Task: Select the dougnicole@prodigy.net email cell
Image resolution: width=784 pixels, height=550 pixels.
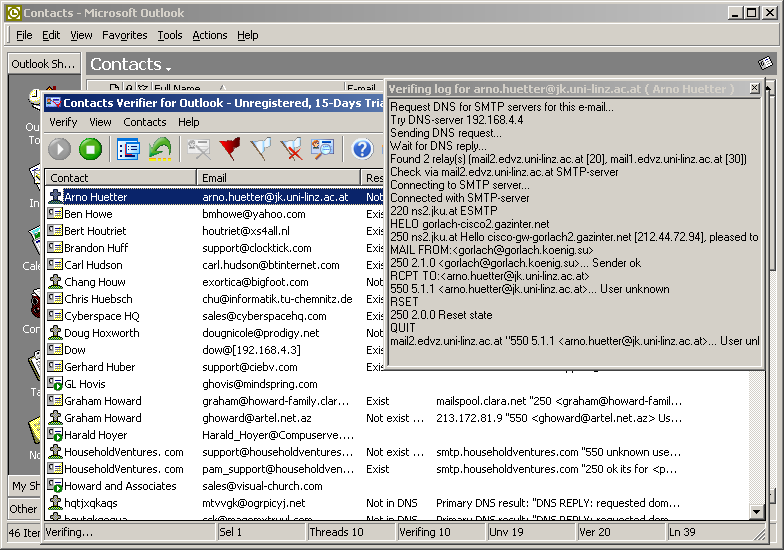Action: pos(260,333)
